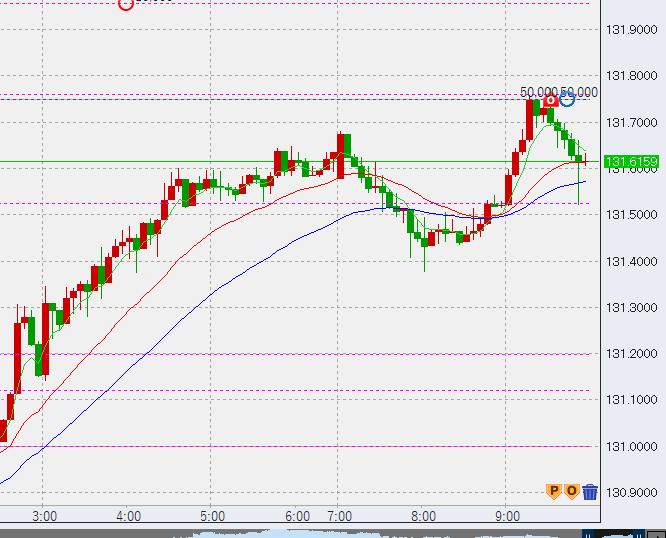666x538 pixels.
Task: Select the red order marker near 131.75
Action: [x=550, y=100]
